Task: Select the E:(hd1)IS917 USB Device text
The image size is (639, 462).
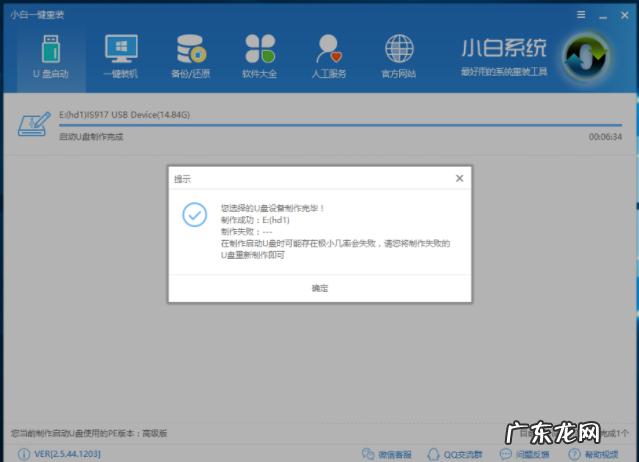Action: tap(124, 115)
